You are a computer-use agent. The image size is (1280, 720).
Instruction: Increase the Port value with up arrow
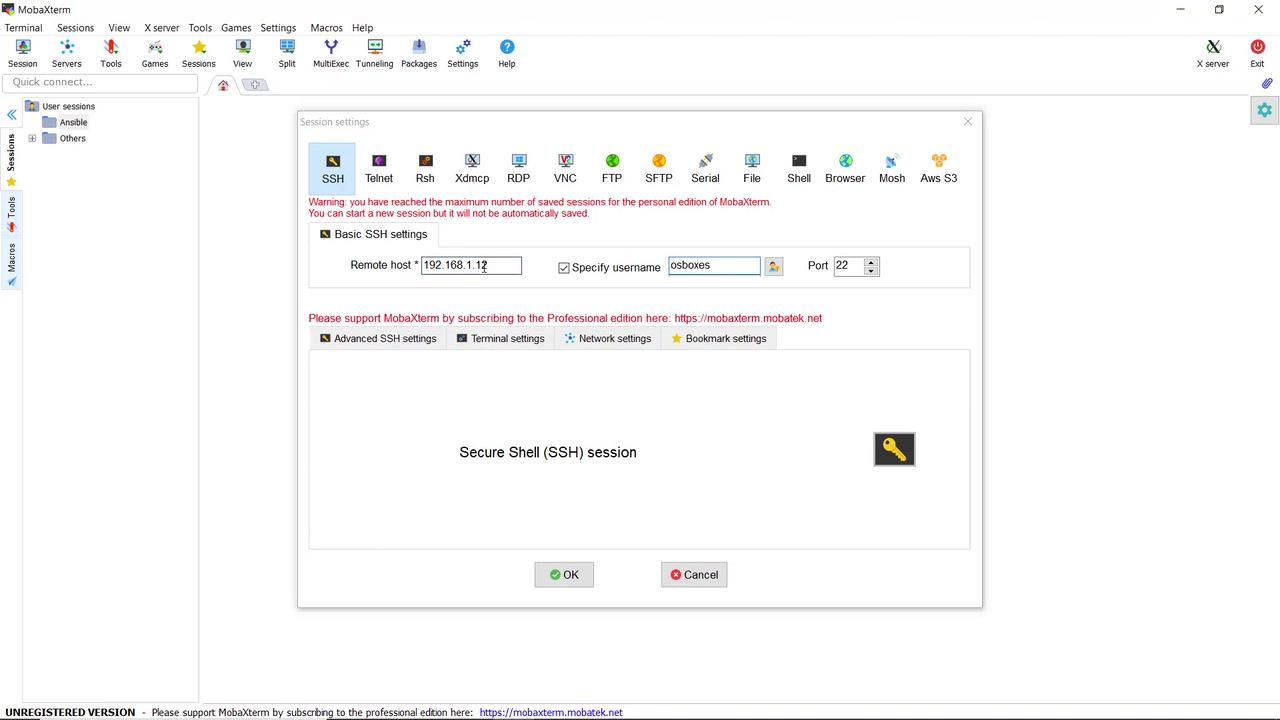coord(871,262)
